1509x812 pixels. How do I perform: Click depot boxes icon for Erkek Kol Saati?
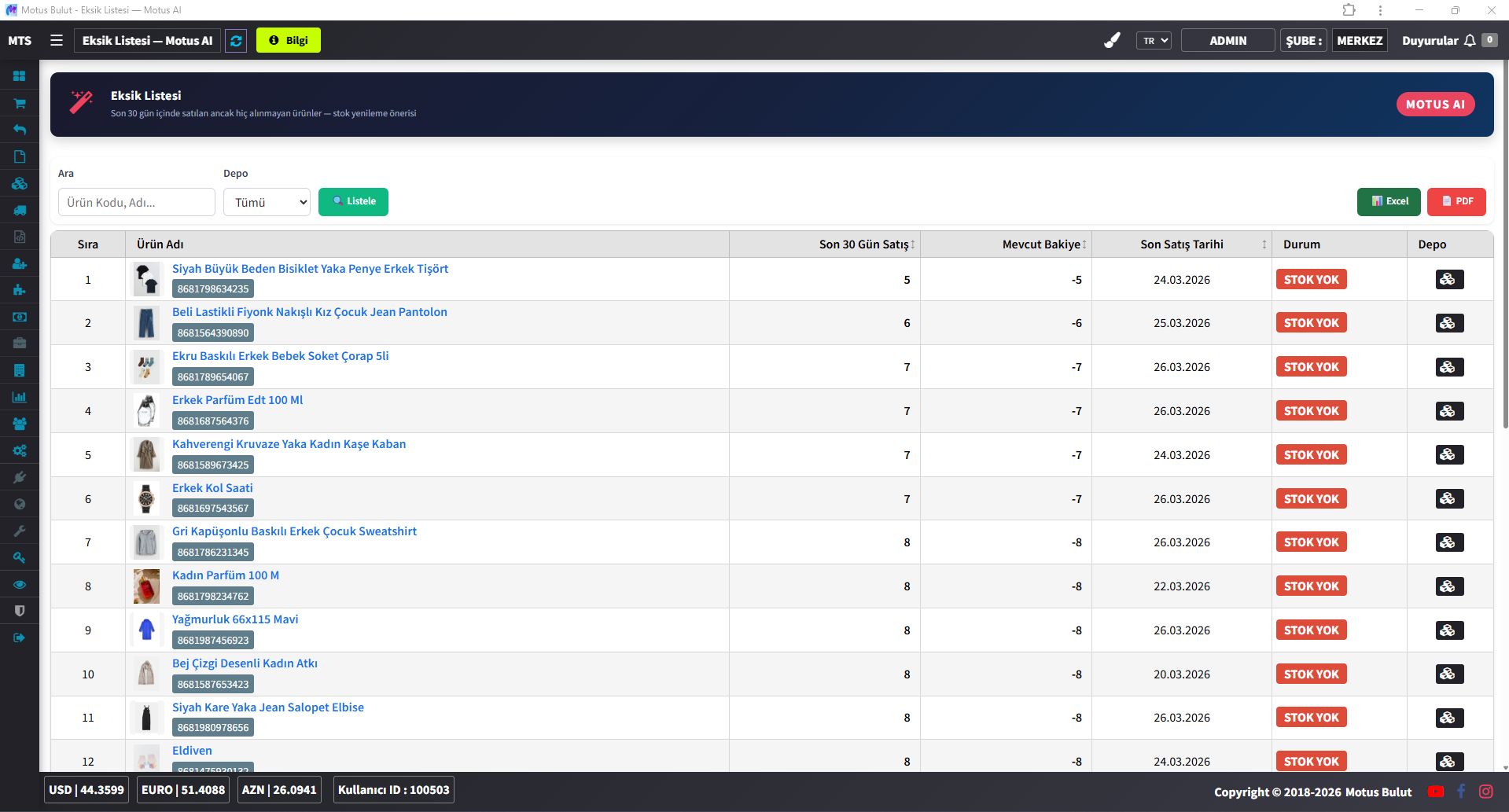1448,499
